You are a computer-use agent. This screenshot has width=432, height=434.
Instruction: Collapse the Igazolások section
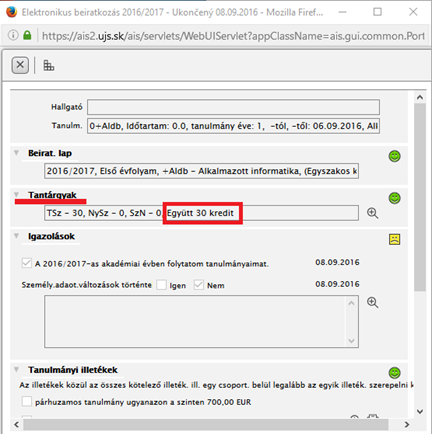(x=16, y=236)
